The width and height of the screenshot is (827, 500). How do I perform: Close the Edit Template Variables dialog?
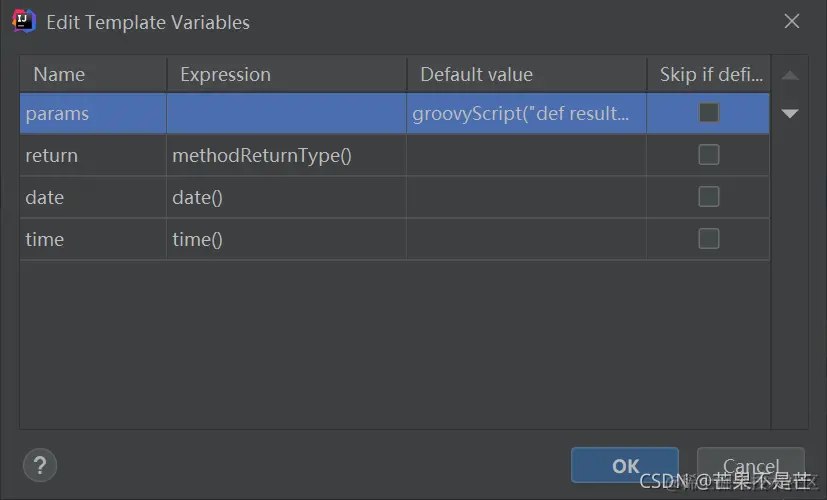point(792,21)
